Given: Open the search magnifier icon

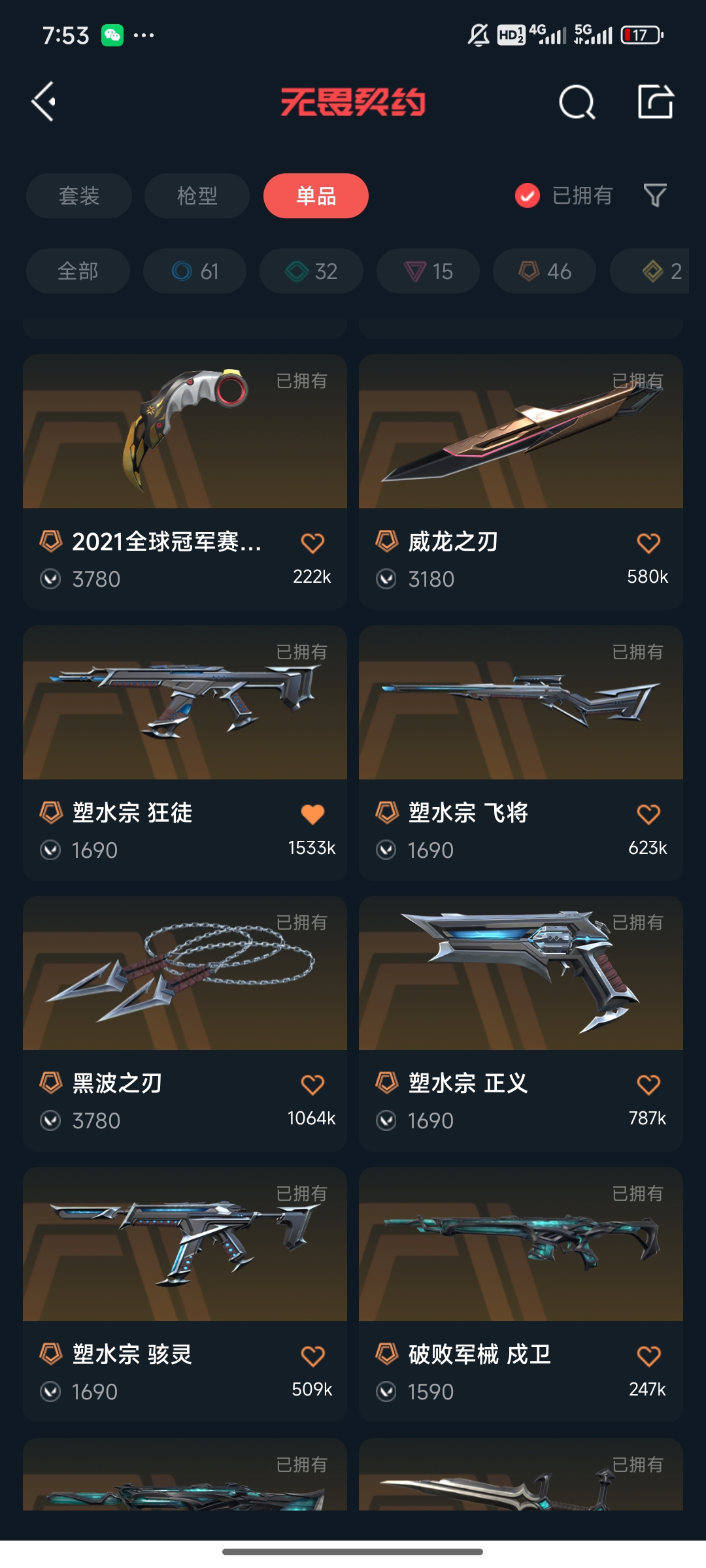Looking at the screenshot, I should [x=577, y=102].
